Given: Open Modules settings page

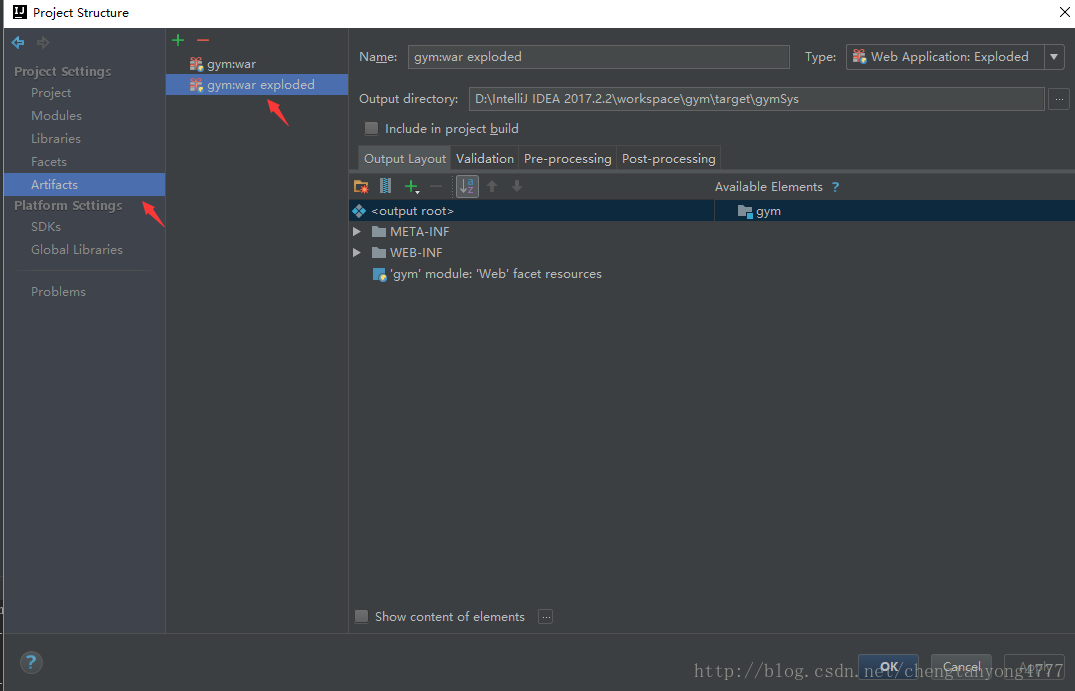Looking at the screenshot, I should 56,116.
